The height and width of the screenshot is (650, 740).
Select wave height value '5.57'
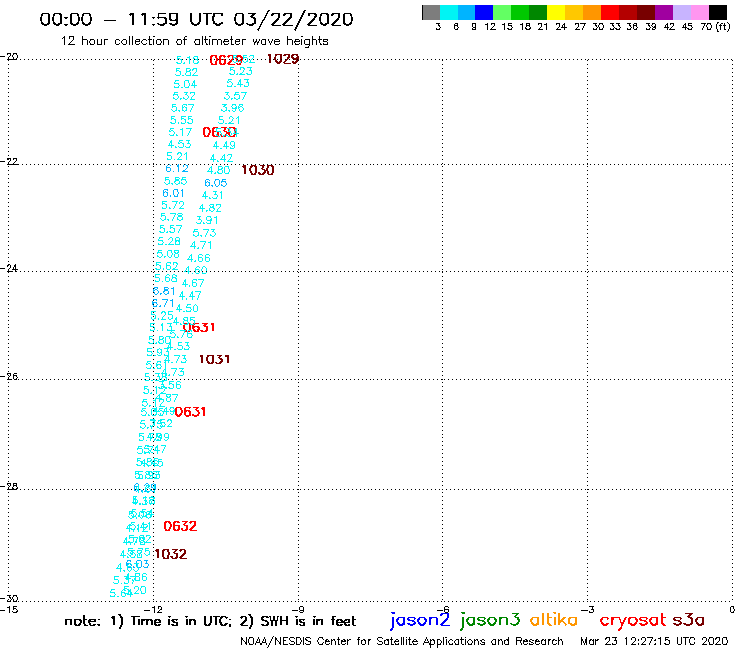point(170,229)
